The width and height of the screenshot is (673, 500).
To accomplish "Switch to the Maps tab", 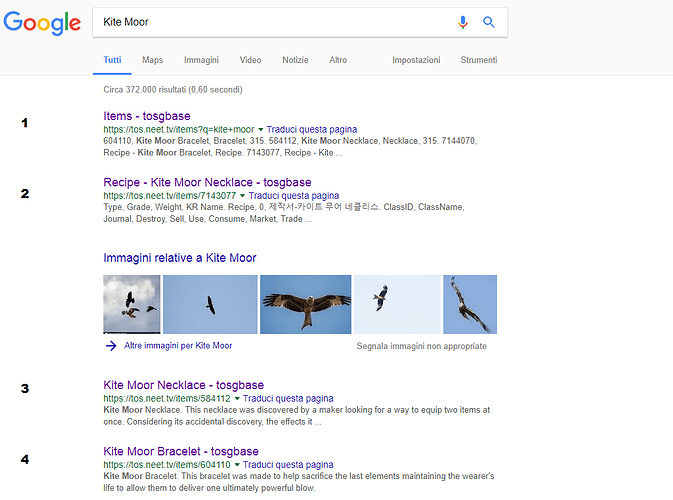I will click(152, 60).
